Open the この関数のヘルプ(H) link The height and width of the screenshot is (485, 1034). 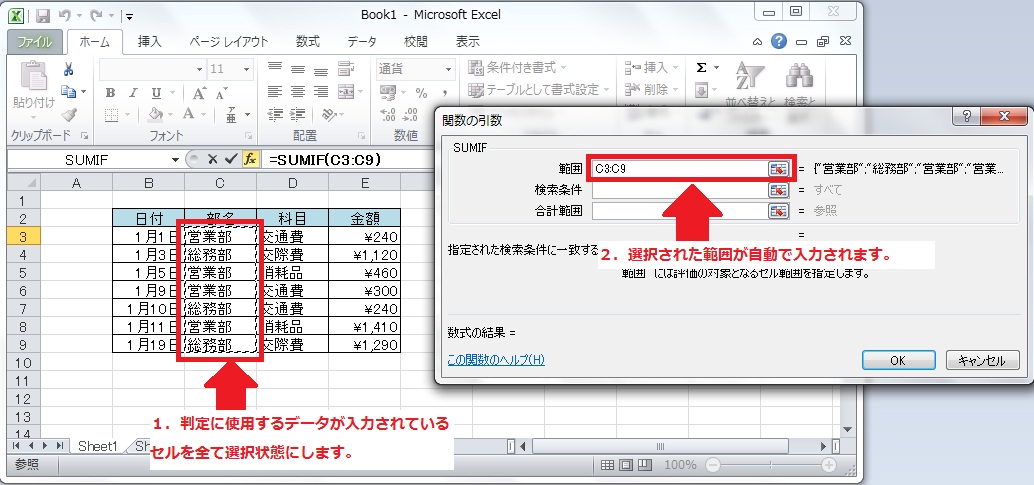coord(496,360)
